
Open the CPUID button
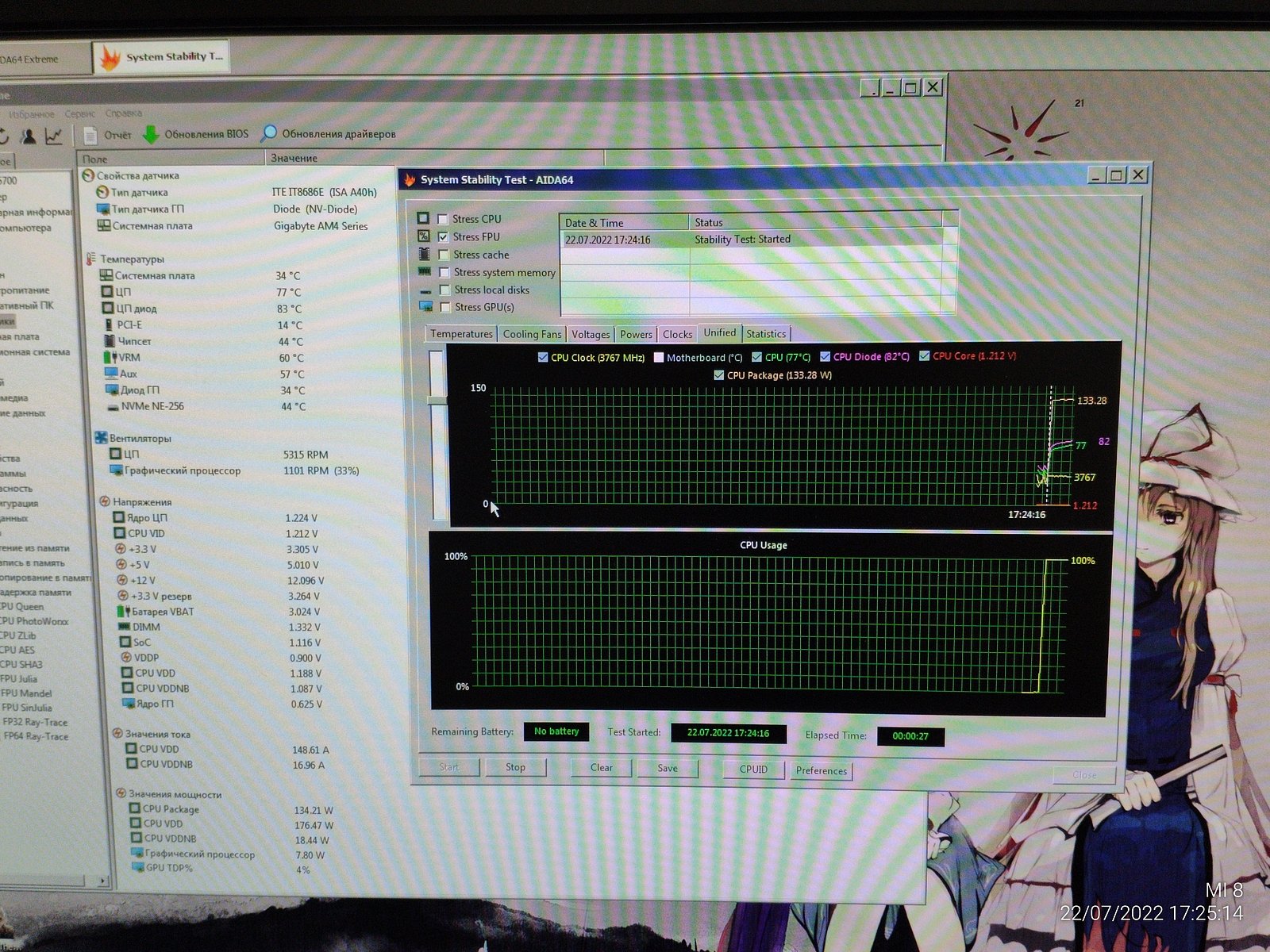coord(753,769)
